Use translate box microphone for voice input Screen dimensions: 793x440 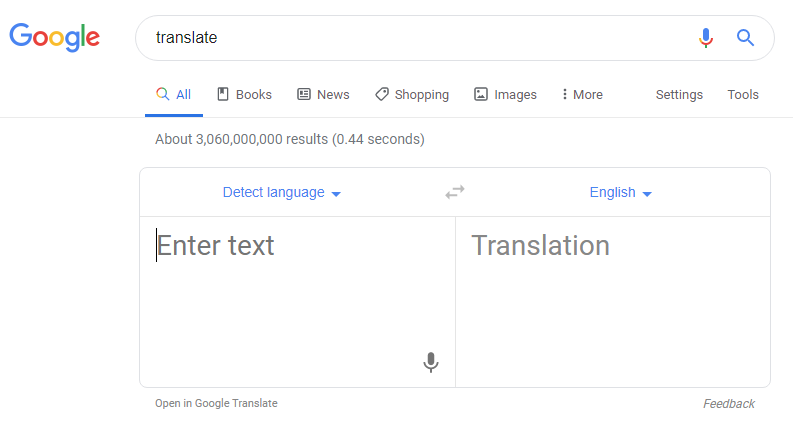[x=431, y=362]
